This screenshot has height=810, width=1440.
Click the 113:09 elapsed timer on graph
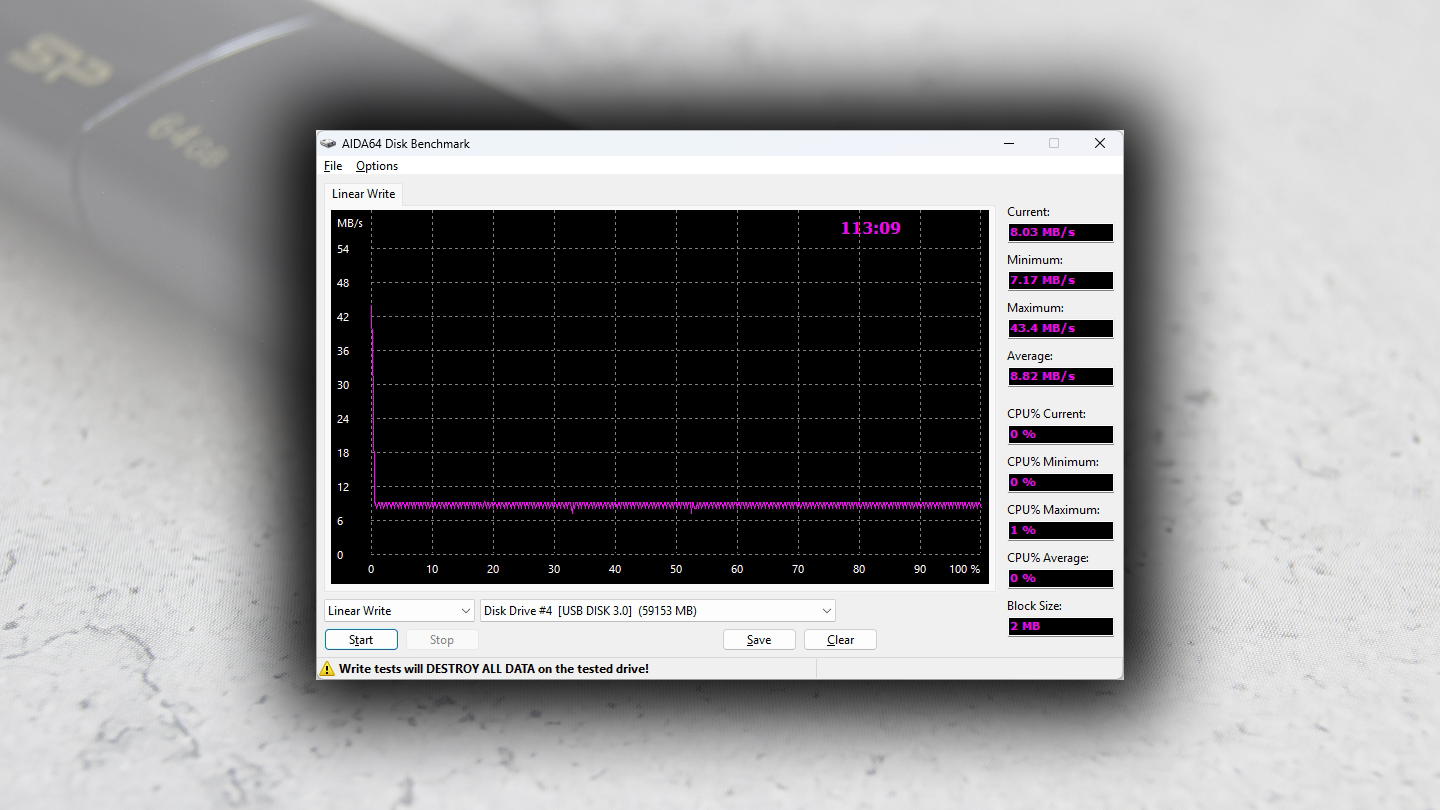pyautogui.click(x=870, y=228)
